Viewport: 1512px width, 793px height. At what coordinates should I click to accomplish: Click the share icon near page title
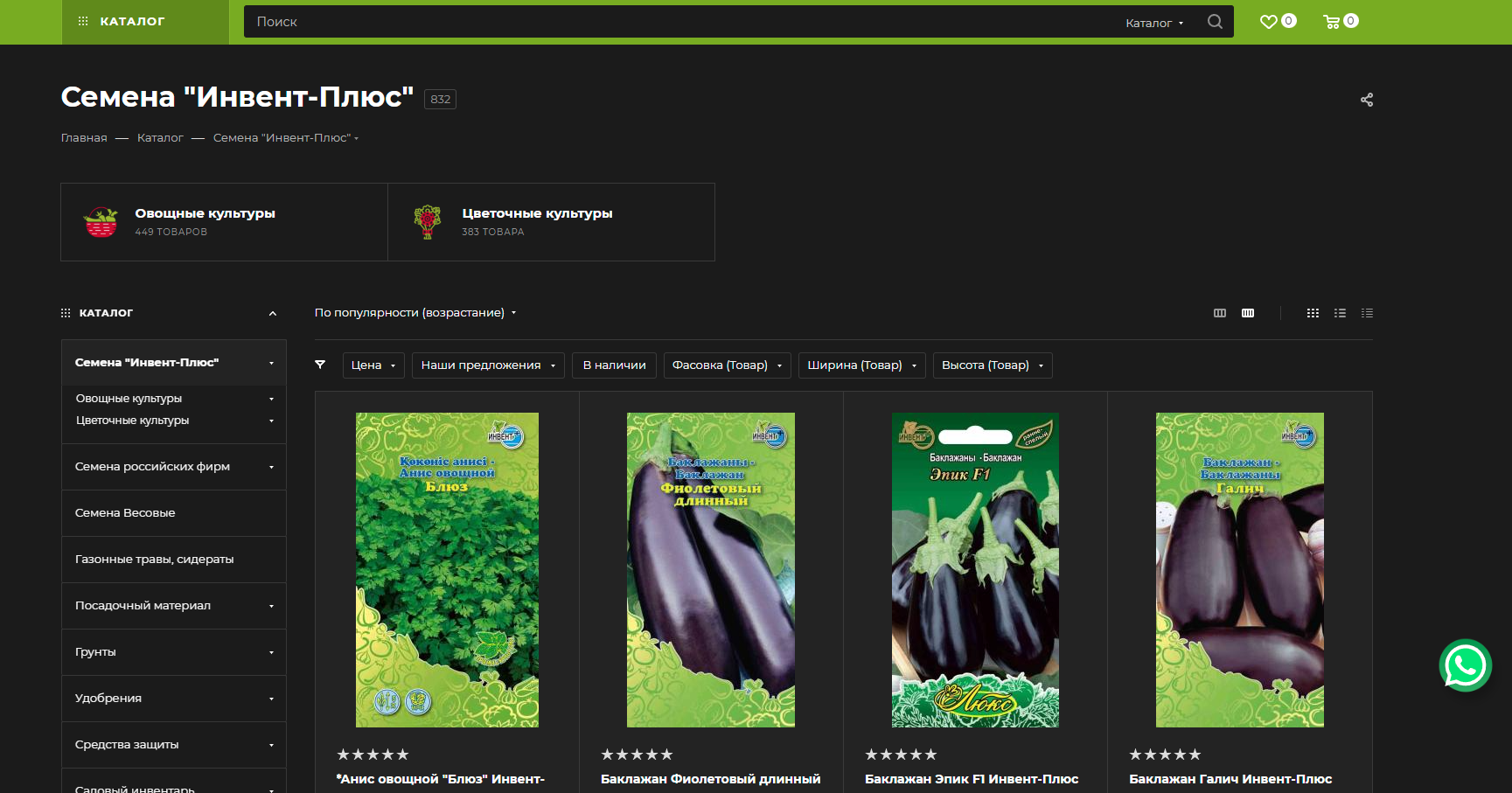tap(1366, 100)
